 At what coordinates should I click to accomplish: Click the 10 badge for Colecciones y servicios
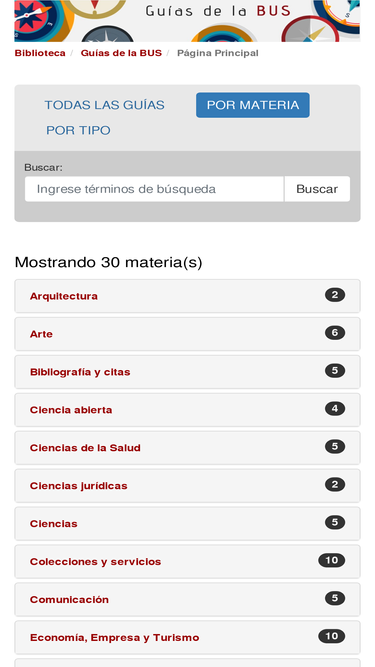click(x=332, y=560)
